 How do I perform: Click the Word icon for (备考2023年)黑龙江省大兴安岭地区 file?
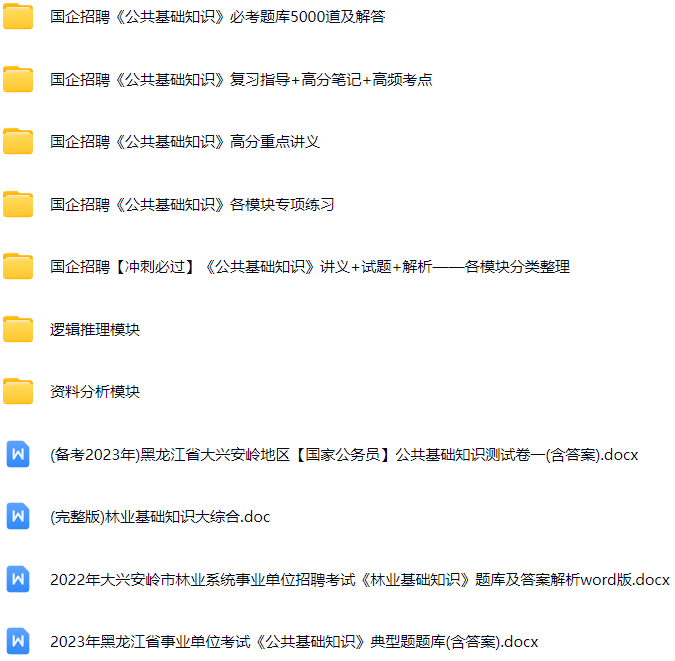[x=18, y=454]
